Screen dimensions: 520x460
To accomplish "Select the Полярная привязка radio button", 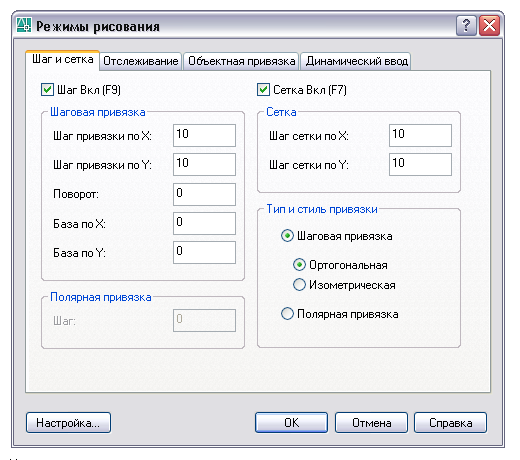I will click(287, 314).
